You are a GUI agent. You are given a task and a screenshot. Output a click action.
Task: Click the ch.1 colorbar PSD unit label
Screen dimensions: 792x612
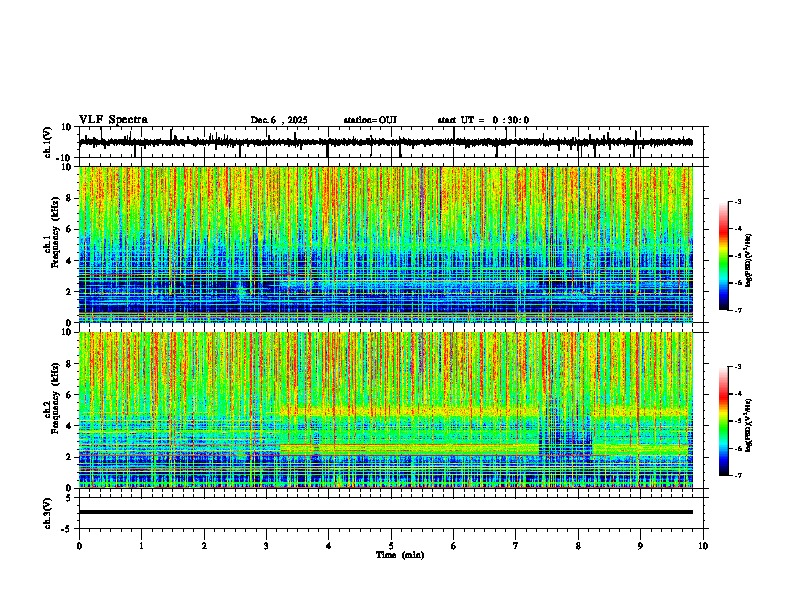pyautogui.click(x=748, y=260)
